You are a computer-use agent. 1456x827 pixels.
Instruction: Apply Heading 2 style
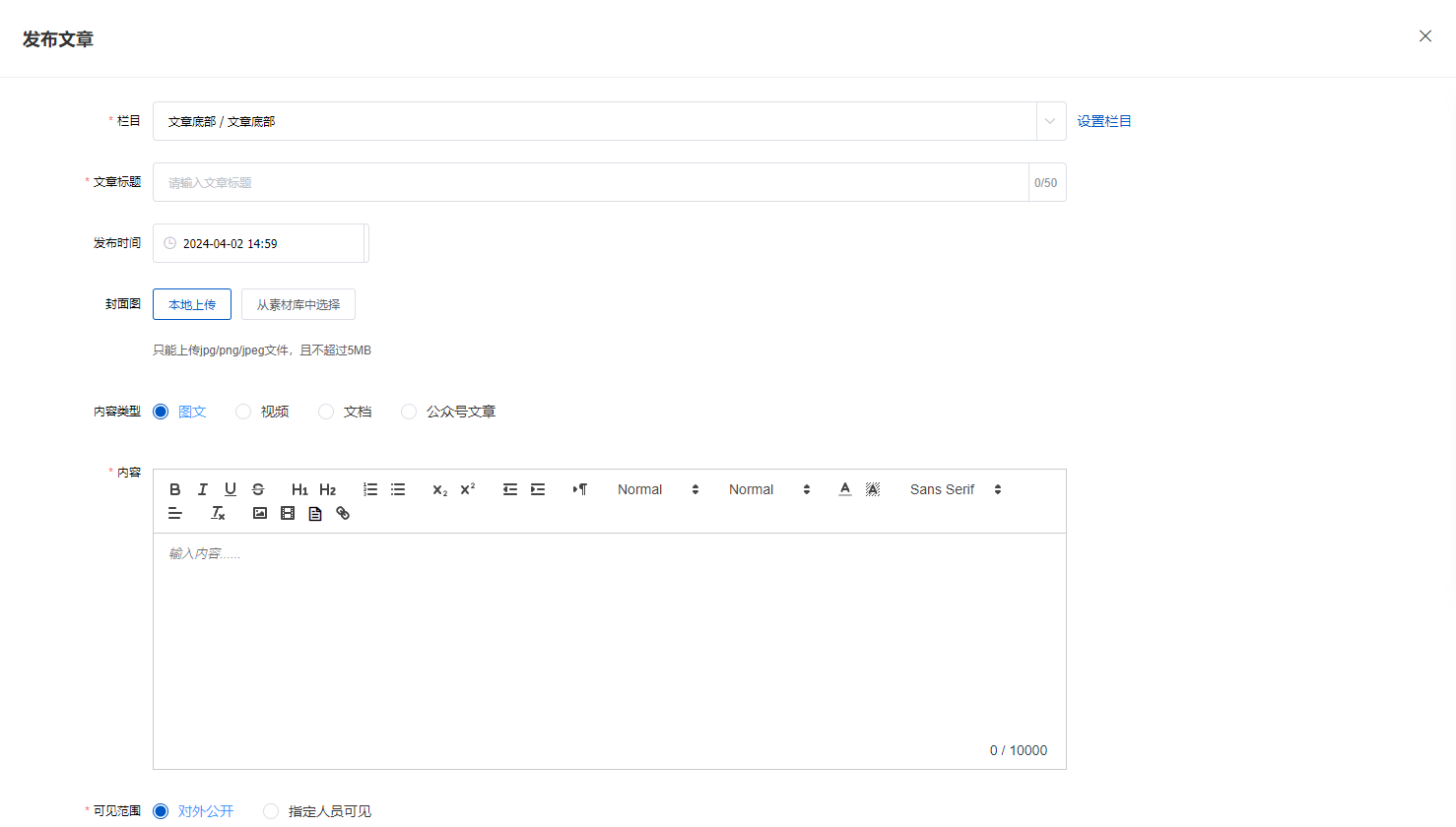[328, 489]
